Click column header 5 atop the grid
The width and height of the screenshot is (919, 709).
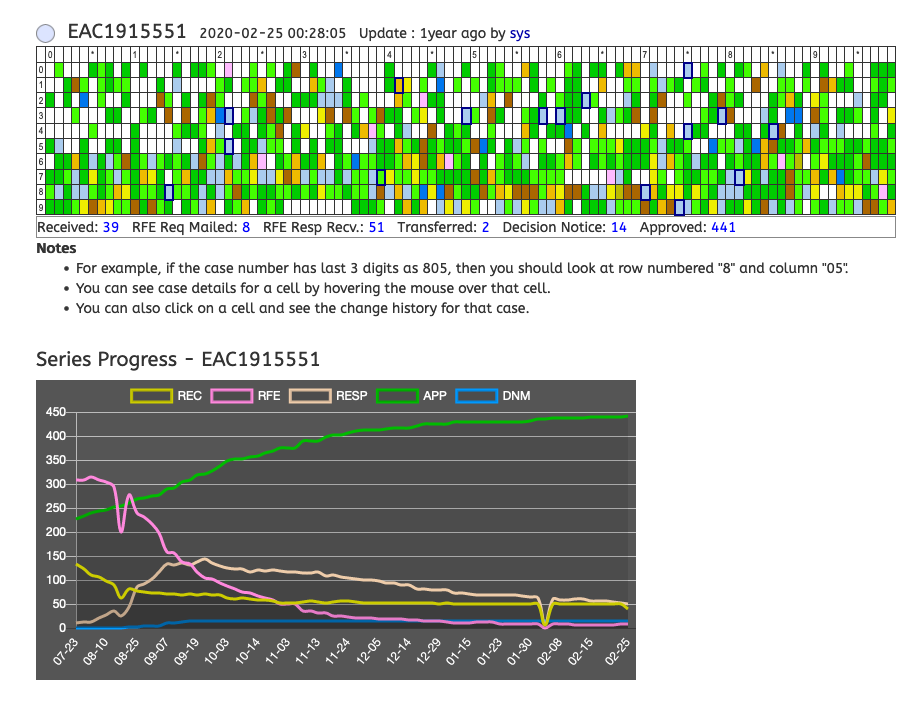(474, 54)
